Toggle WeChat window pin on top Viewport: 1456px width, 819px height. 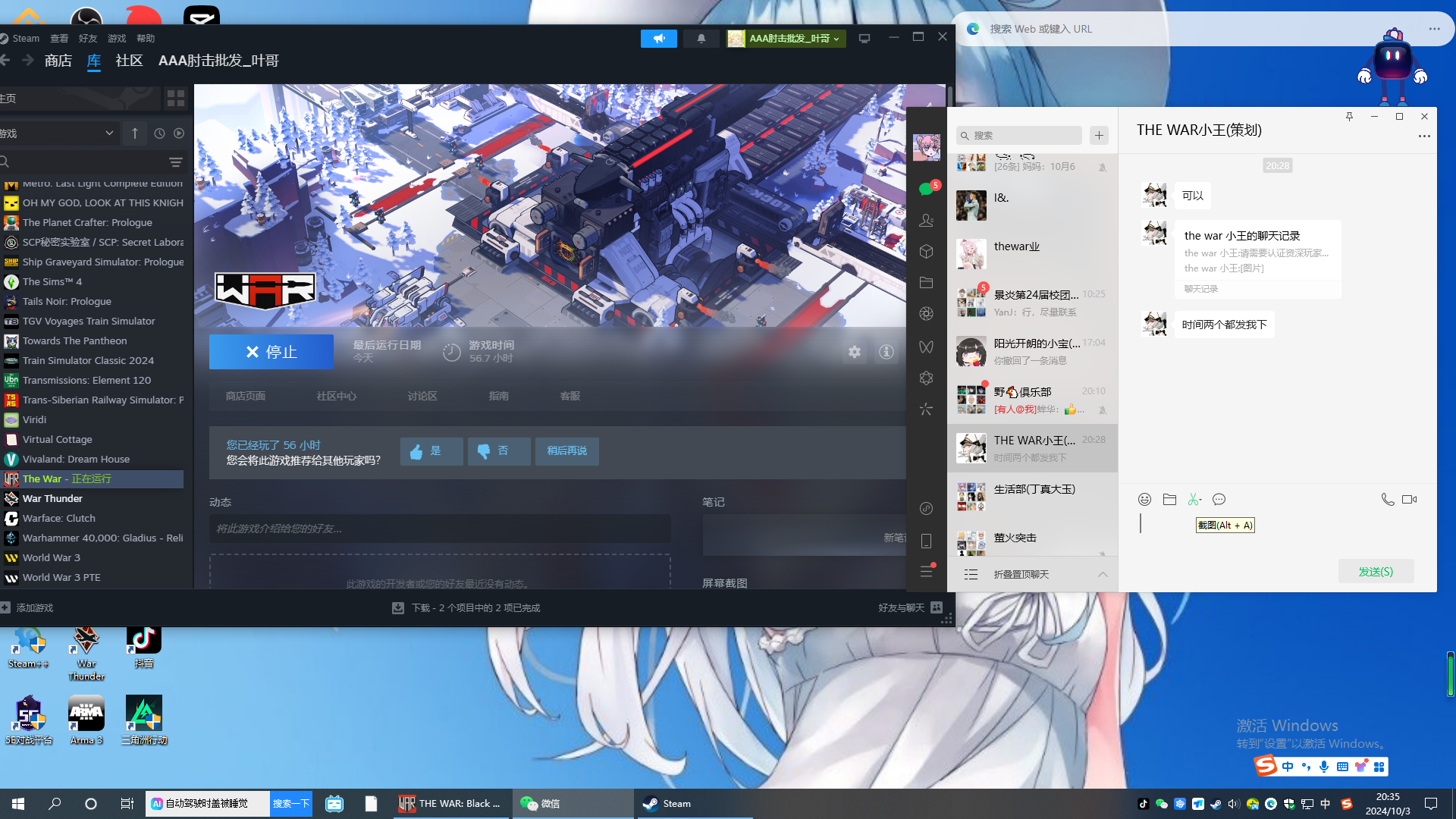(x=1349, y=116)
